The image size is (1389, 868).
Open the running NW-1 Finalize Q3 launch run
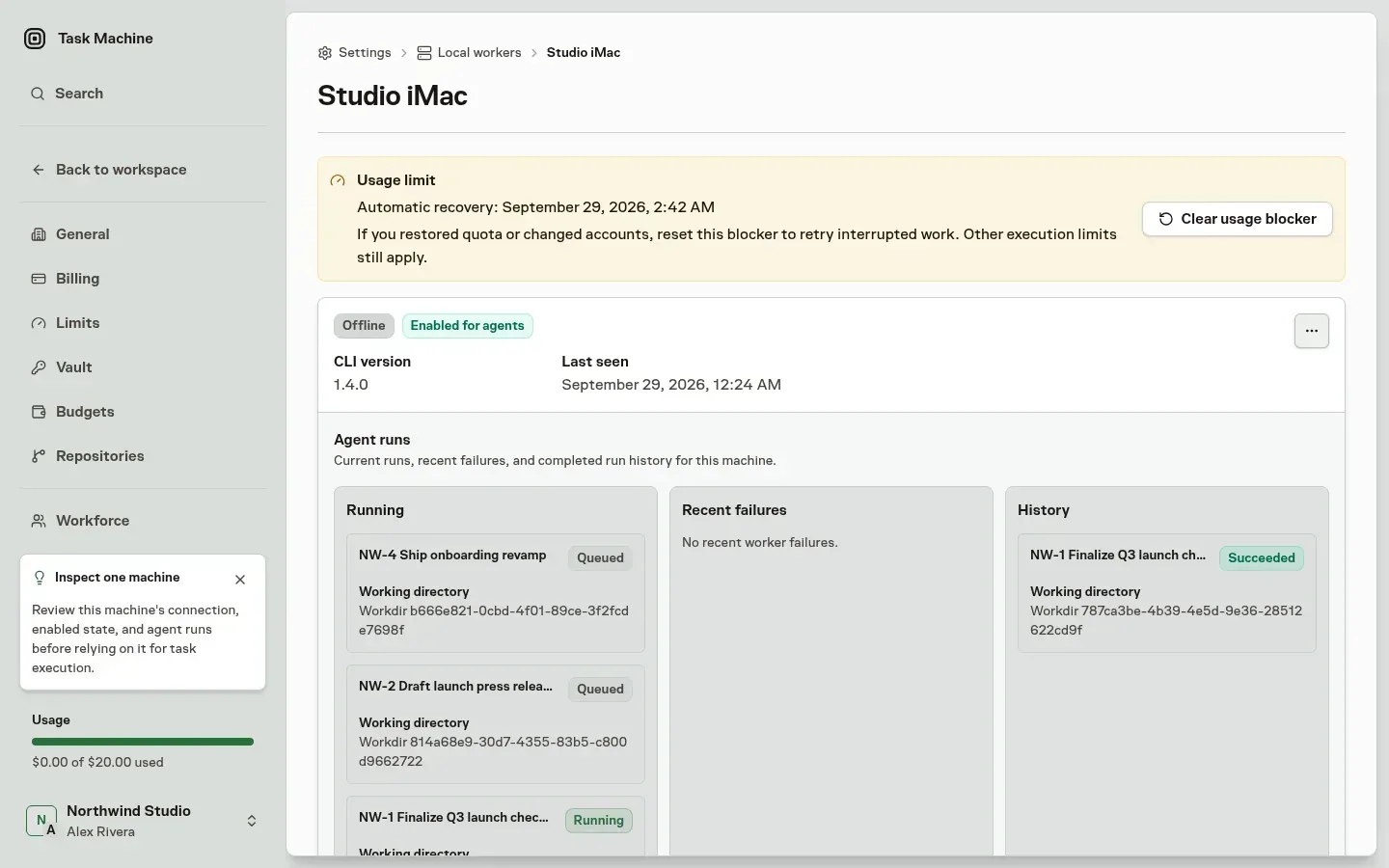(496, 827)
